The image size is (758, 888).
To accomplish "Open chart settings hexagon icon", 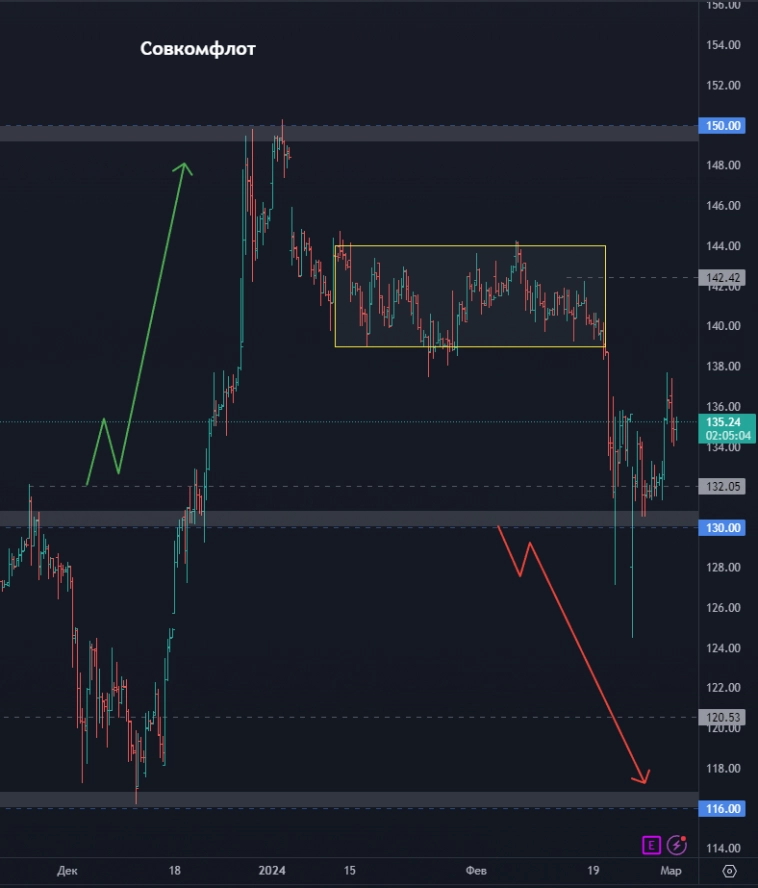I will coord(730,871).
